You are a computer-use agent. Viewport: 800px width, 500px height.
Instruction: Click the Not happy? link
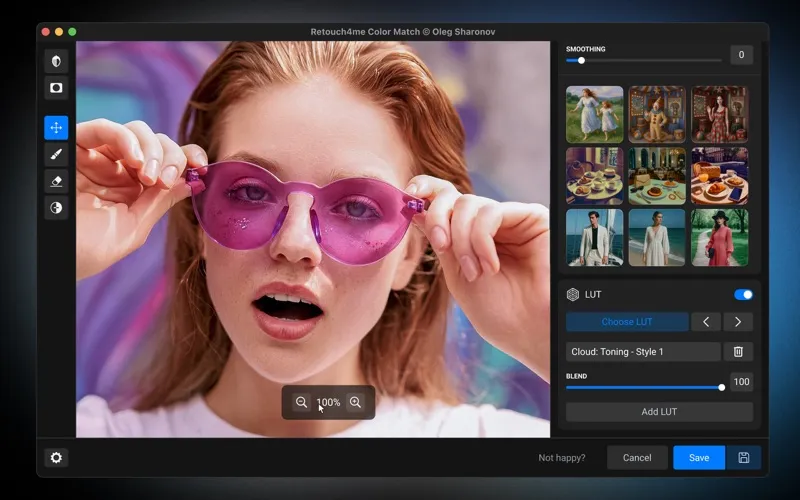562,458
